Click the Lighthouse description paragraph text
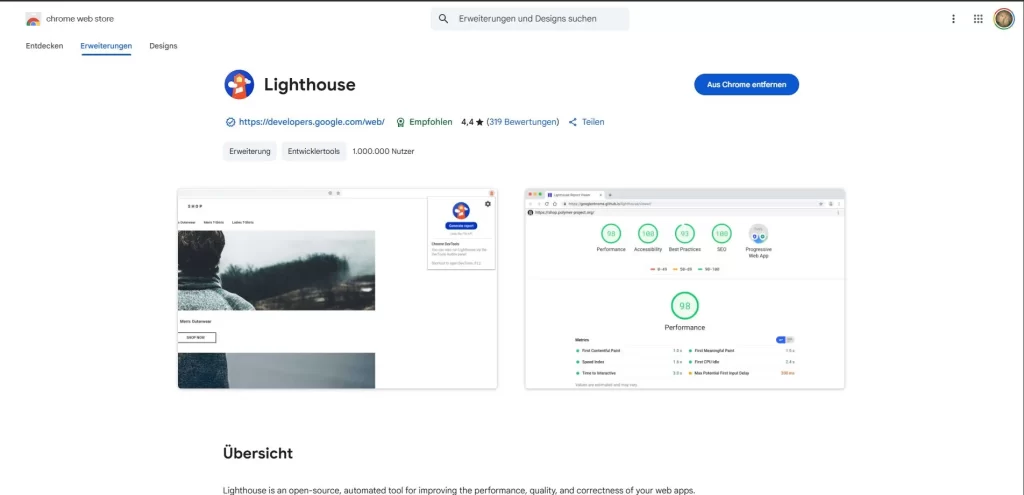The height and width of the screenshot is (495, 1024). [460, 490]
